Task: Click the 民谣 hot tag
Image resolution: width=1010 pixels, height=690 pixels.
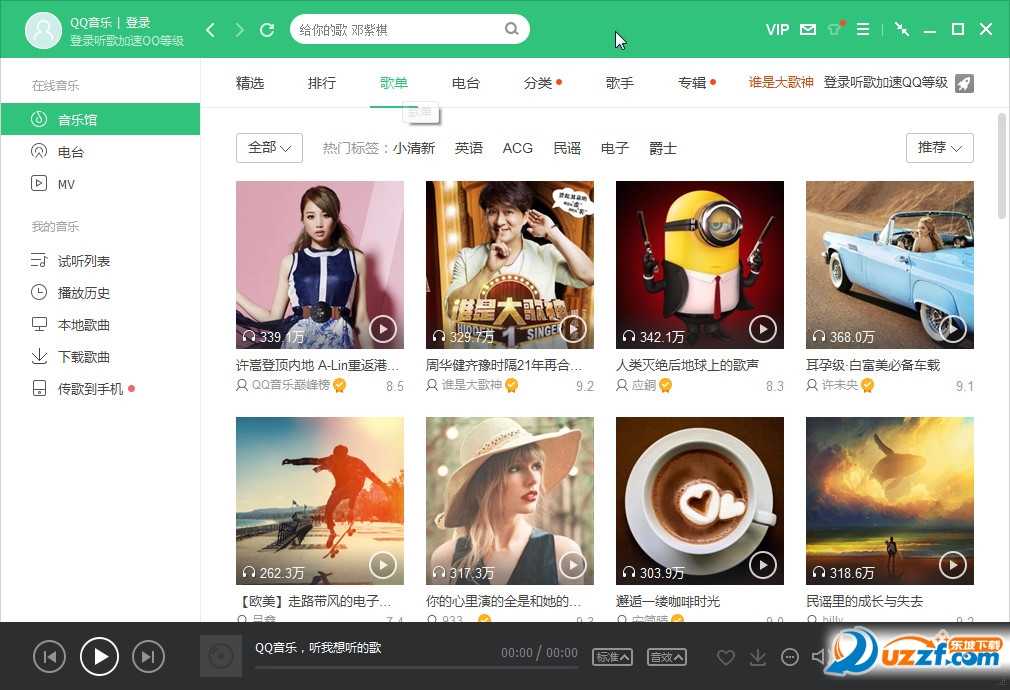Action: (x=566, y=147)
